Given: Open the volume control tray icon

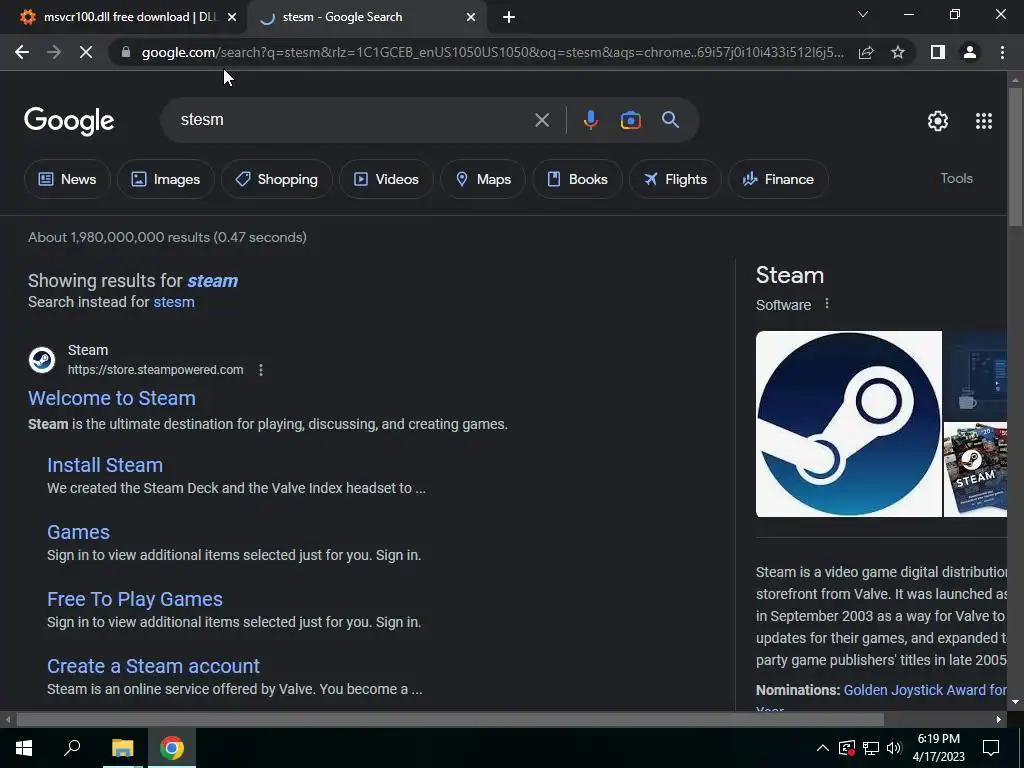Looking at the screenshot, I should [x=894, y=748].
